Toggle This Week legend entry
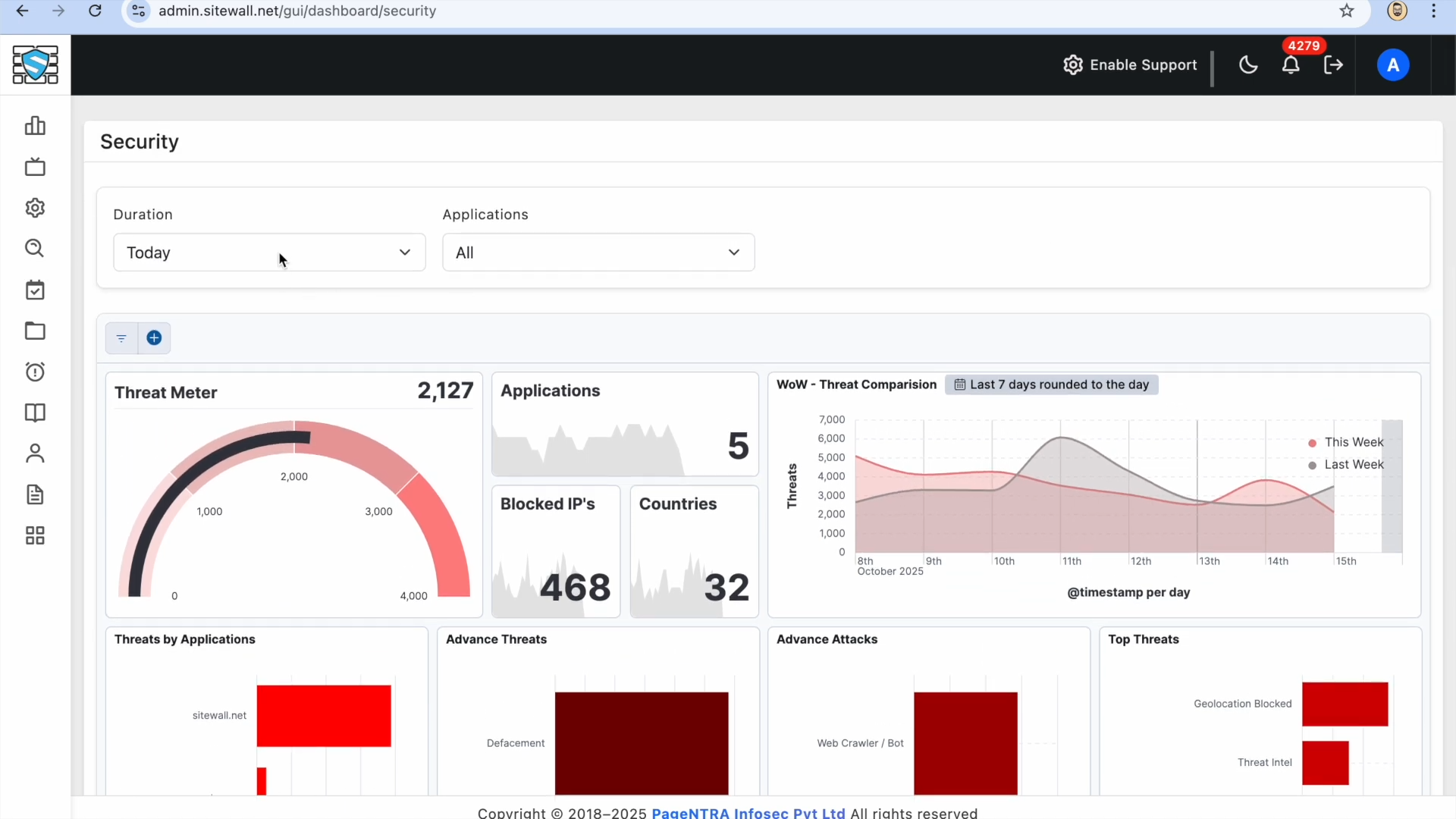 coord(1346,442)
